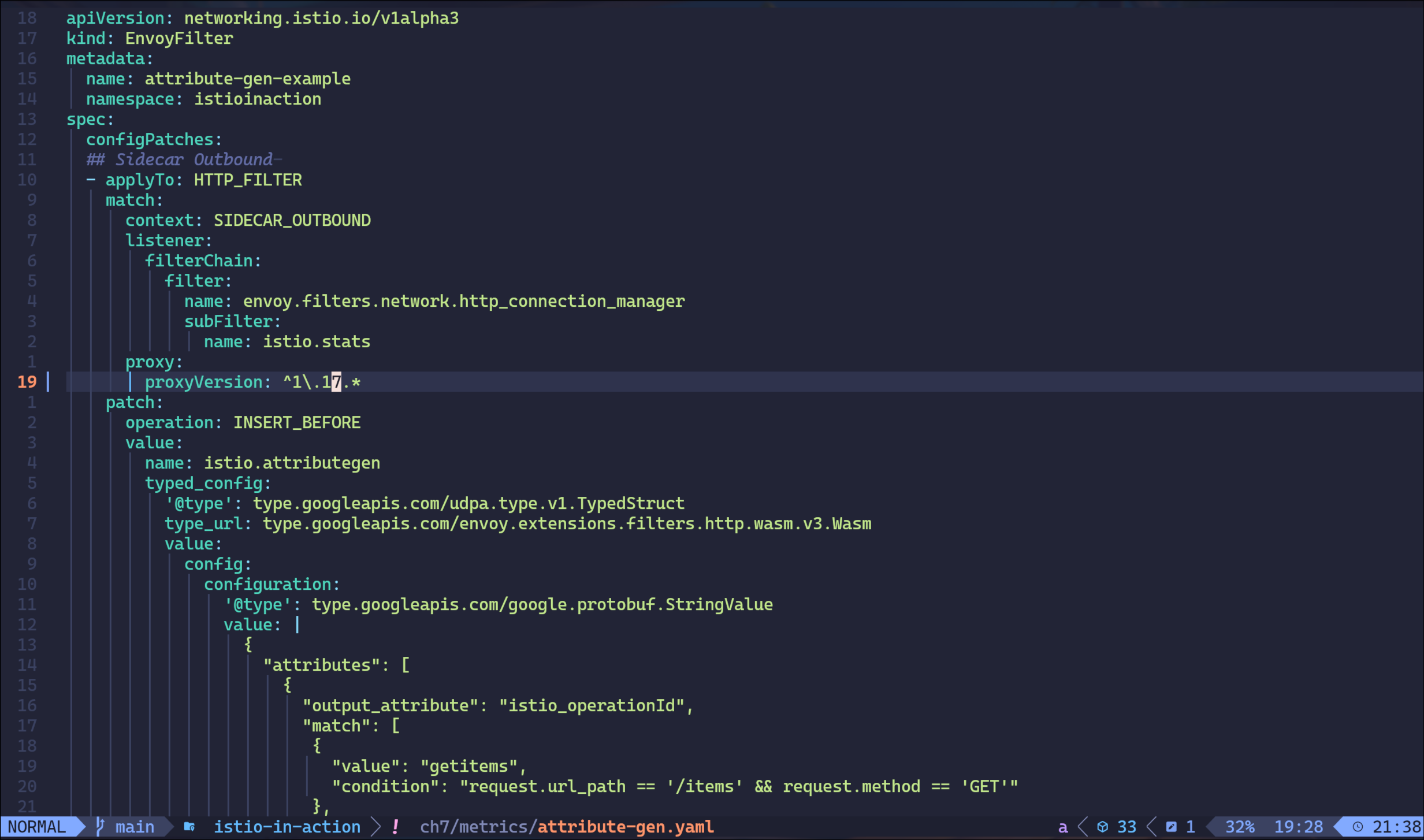
Task: Click the "output_attribute" key
Action: click(x=390, y=705)
